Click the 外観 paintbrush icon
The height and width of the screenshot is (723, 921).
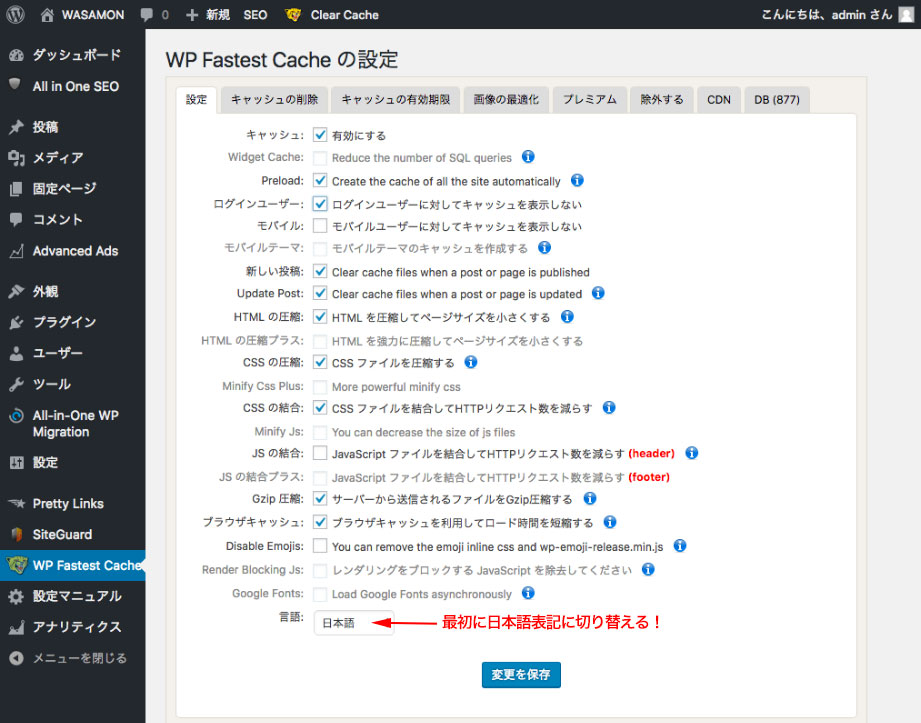[x=16, y=291]
